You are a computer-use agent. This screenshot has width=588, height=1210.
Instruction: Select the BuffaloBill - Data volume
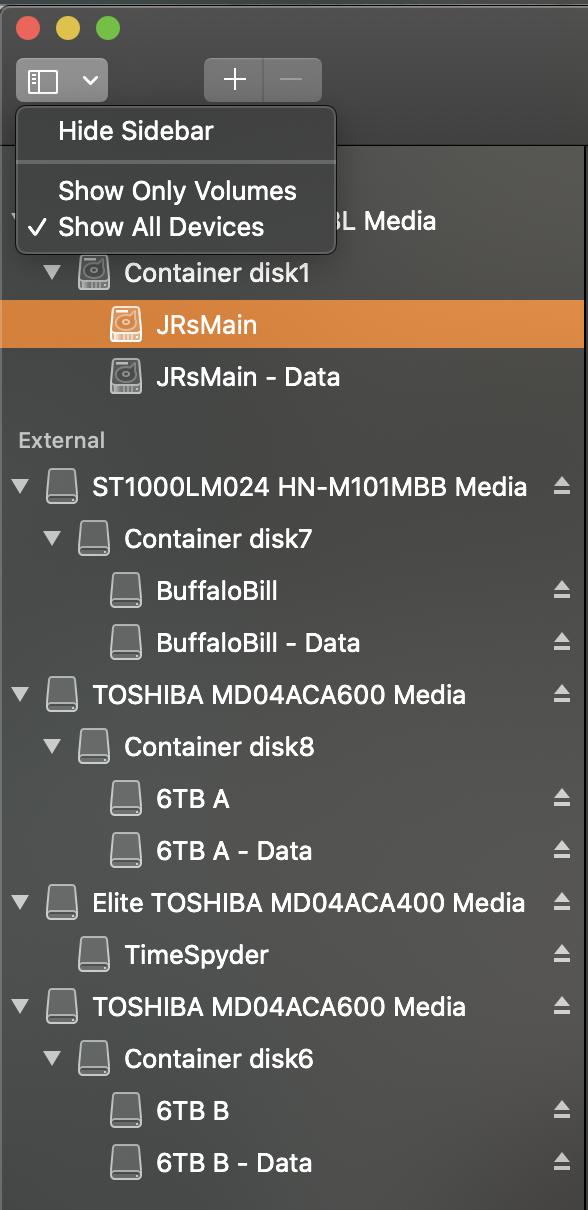294,643
